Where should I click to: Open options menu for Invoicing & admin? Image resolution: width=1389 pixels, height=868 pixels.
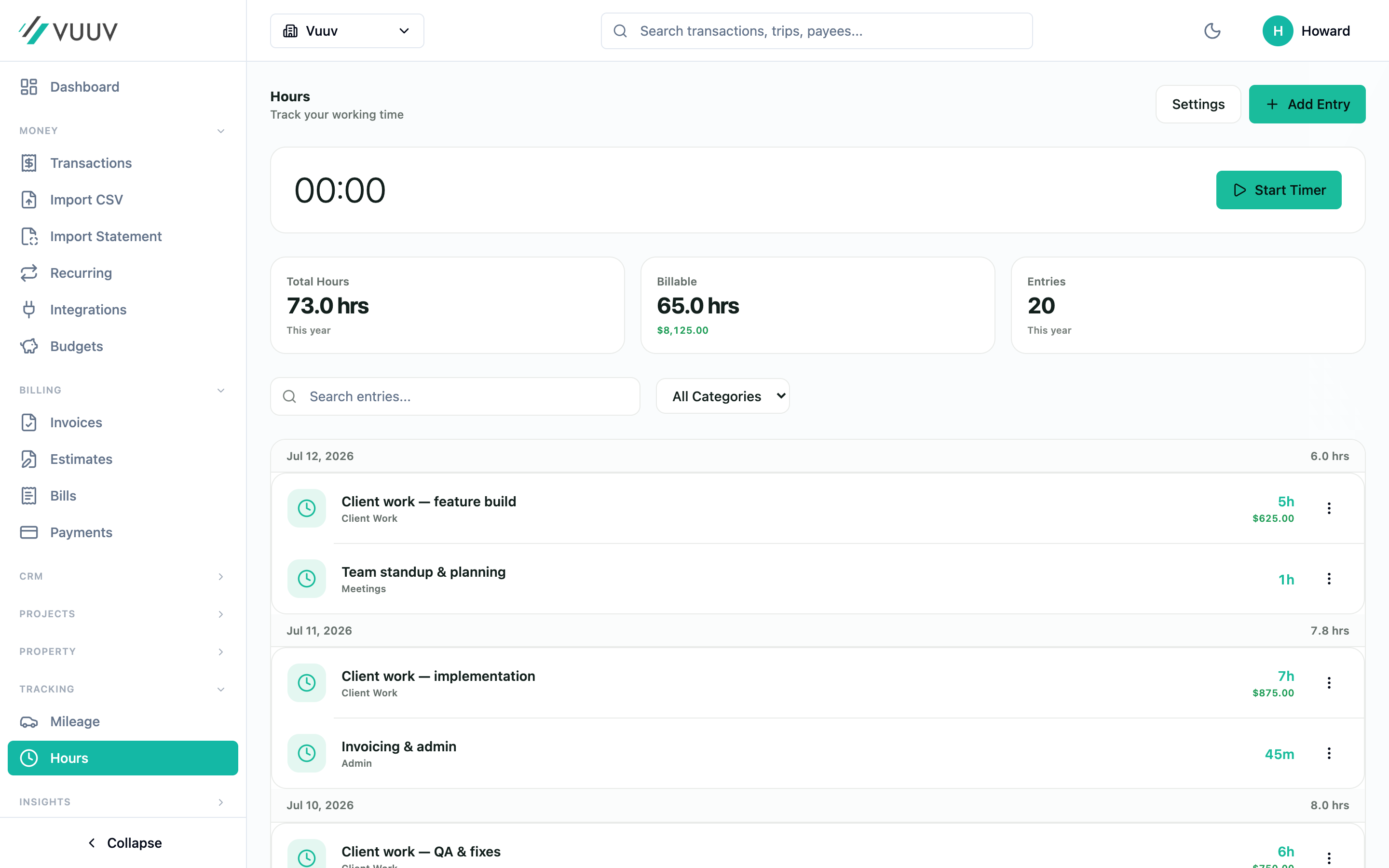click(x=1329, y=753)
